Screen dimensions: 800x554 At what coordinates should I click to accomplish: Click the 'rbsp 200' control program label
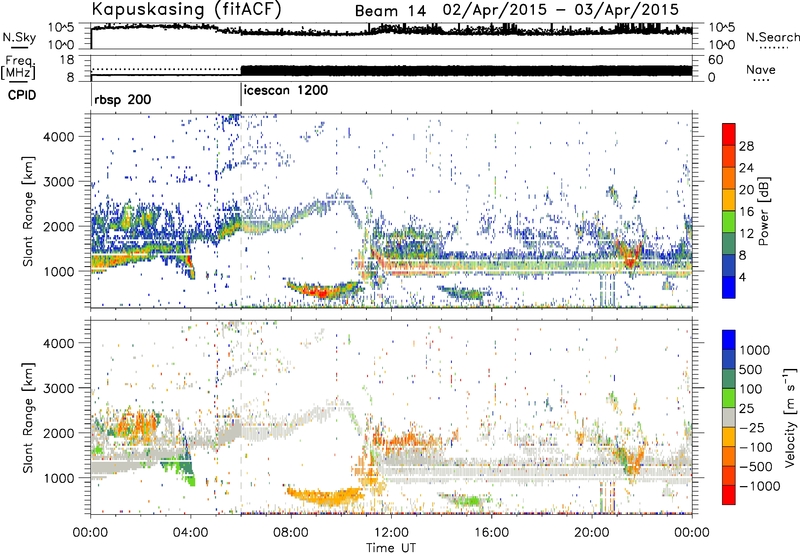tap(122, 99)
